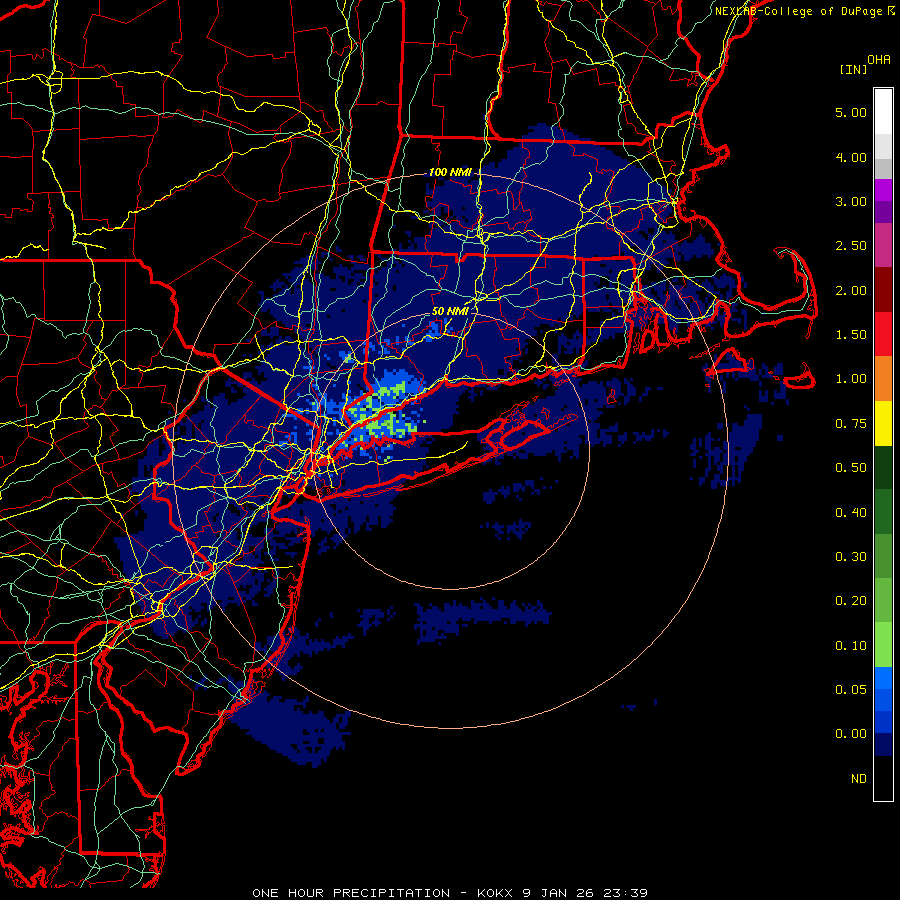Click the 100 NMI range ring label
Screen dimensions: 900x900
click(x=449, y=172)
